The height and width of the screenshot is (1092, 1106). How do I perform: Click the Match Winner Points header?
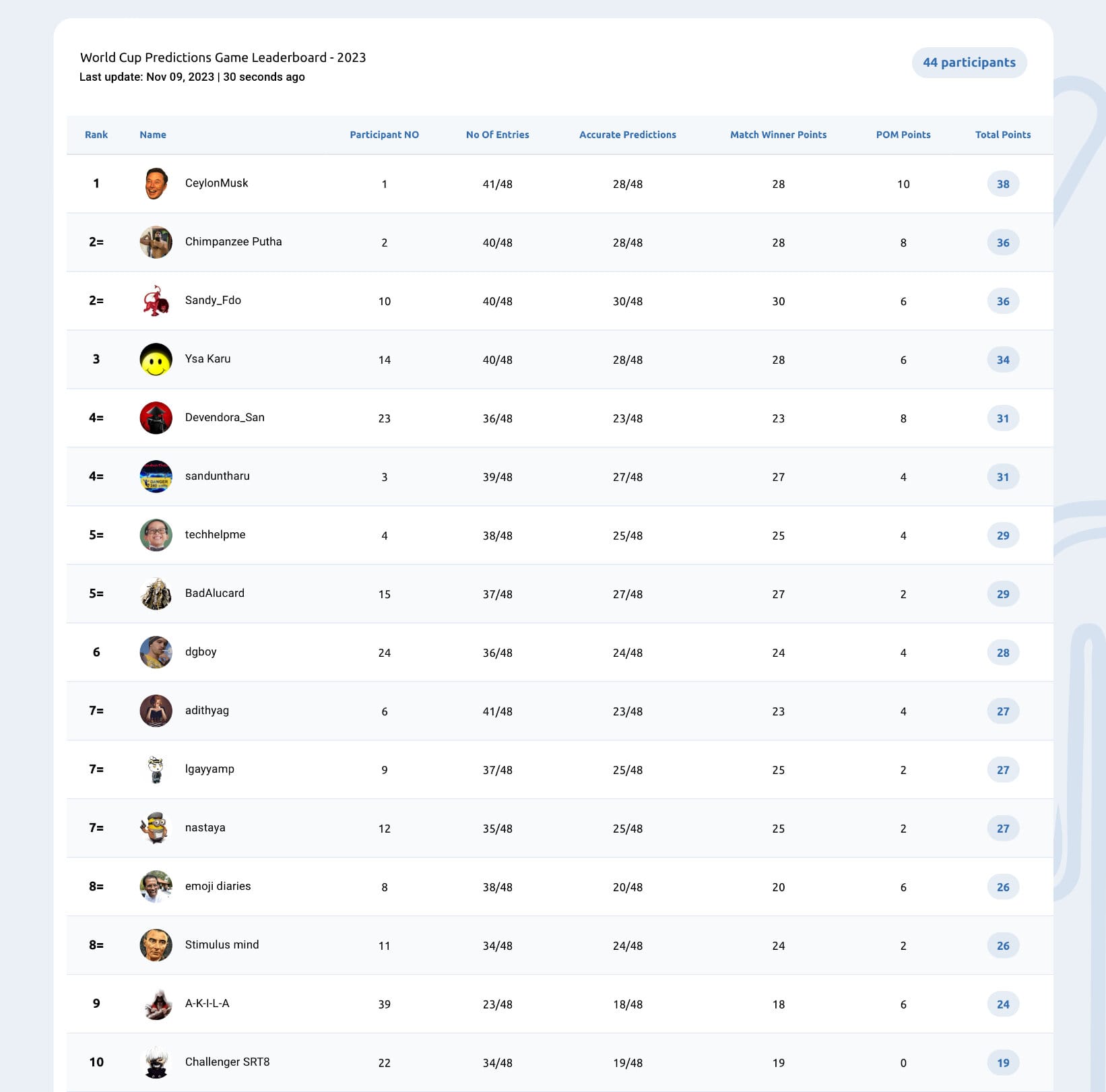[x=778, y=135]
